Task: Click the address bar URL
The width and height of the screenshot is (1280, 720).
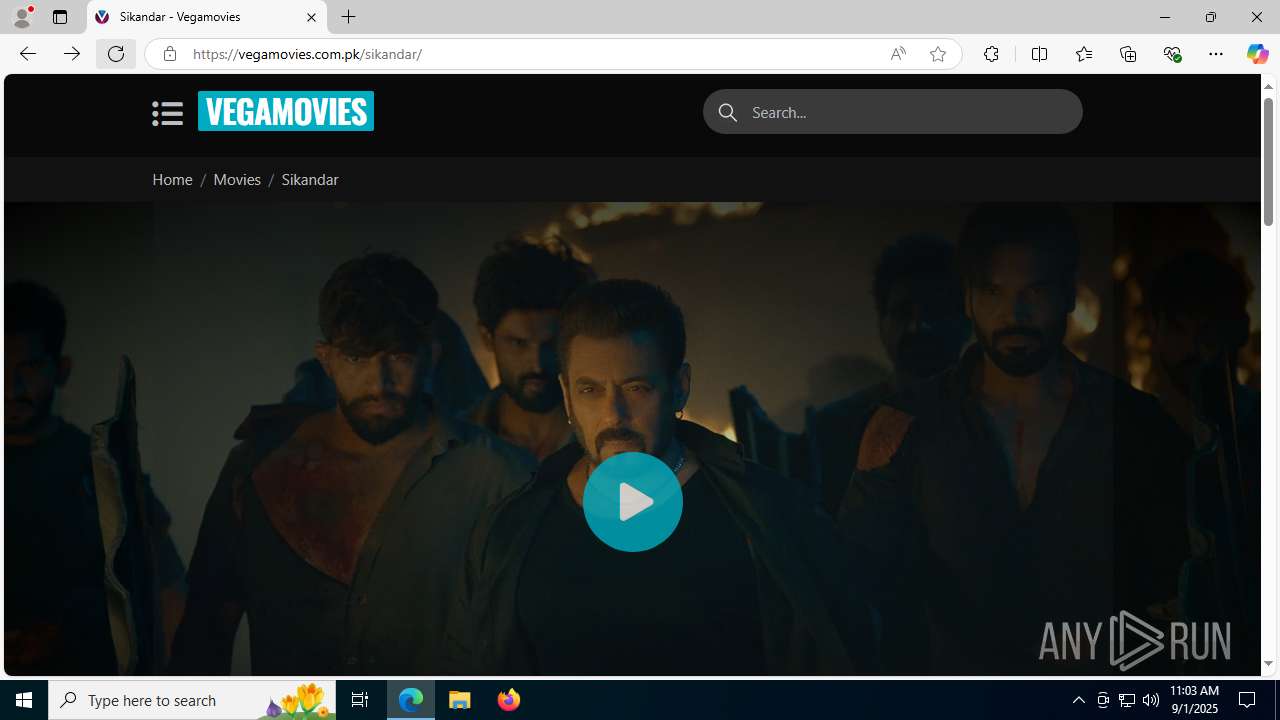Action: [x=307, y=54]
